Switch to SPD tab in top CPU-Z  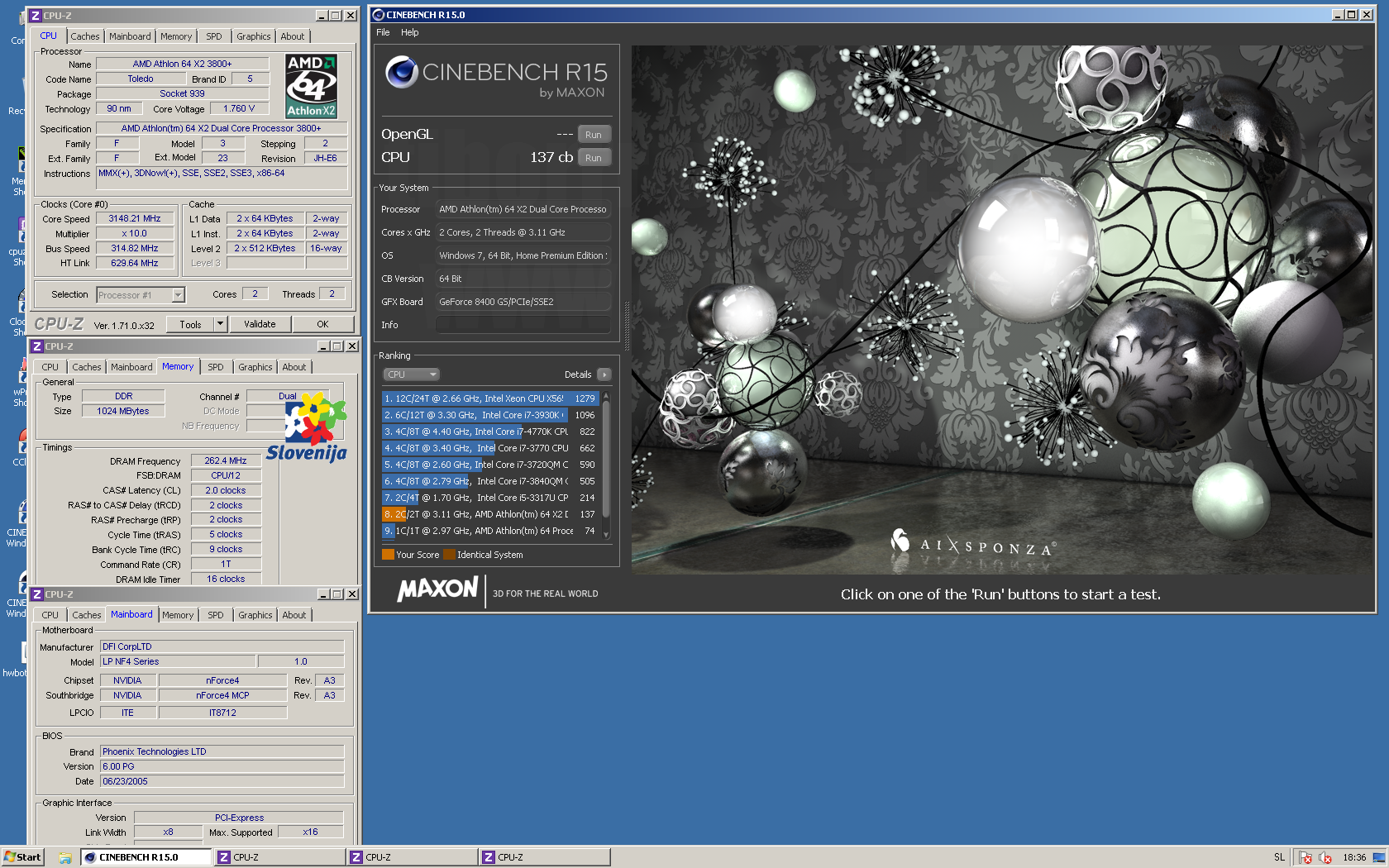coord(214,36)
